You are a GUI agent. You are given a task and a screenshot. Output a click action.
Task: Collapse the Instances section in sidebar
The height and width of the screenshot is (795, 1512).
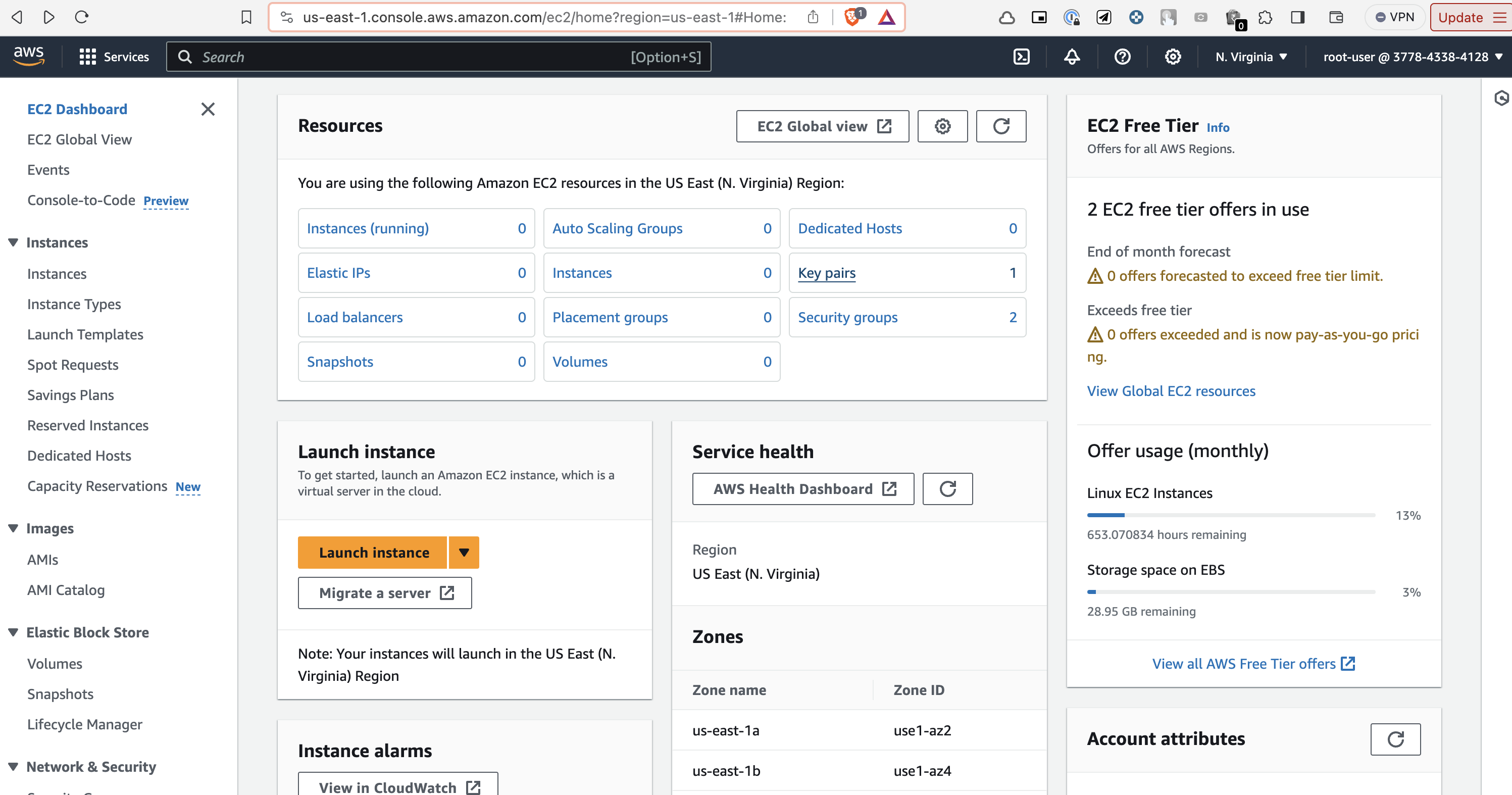coord(13,242)
